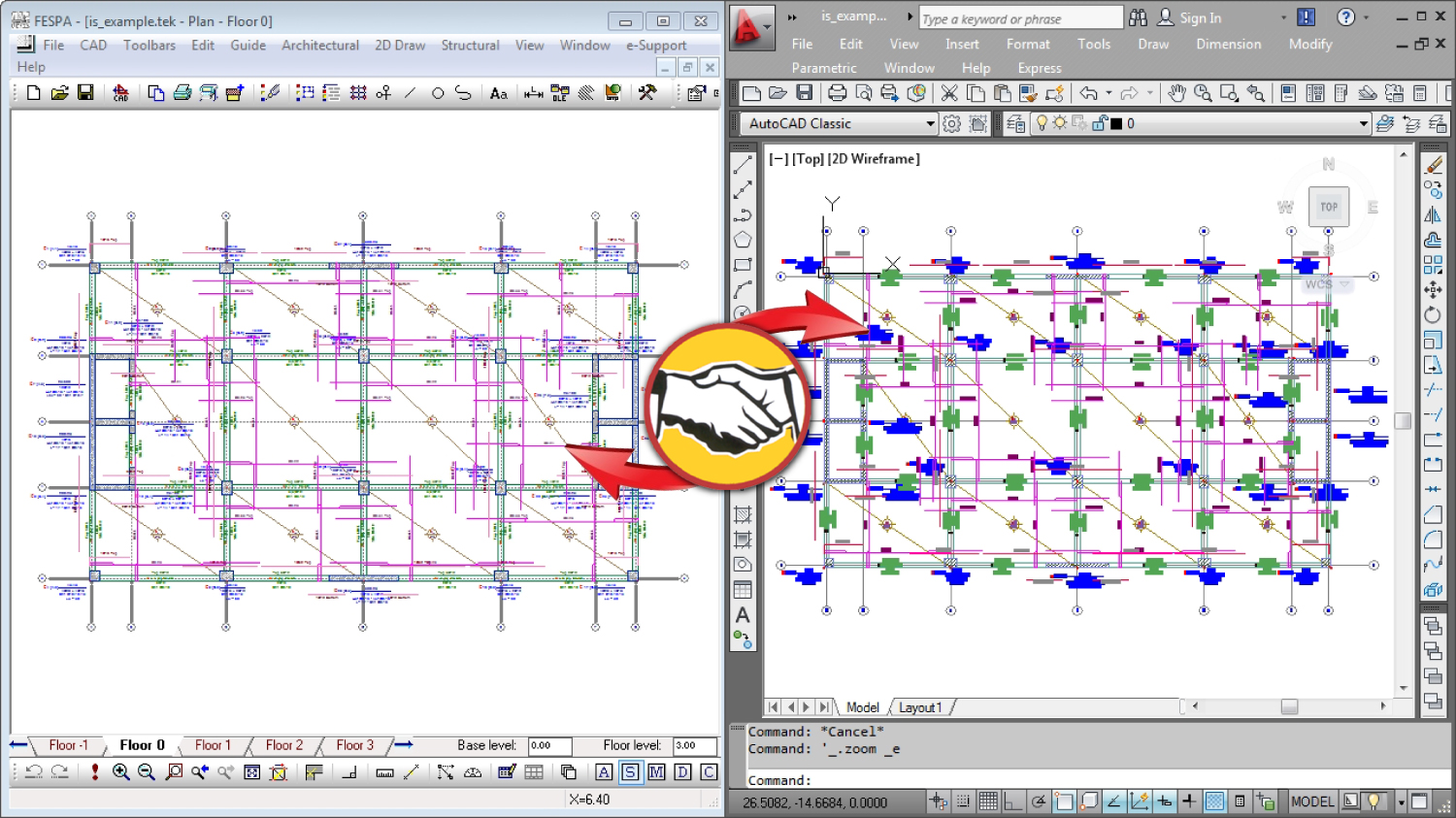This screenshot has height=818, width=1456.
Task: Switch to the Floor -1 tab in FESPA
Action: pyautogui.click(x=69, y=745)
